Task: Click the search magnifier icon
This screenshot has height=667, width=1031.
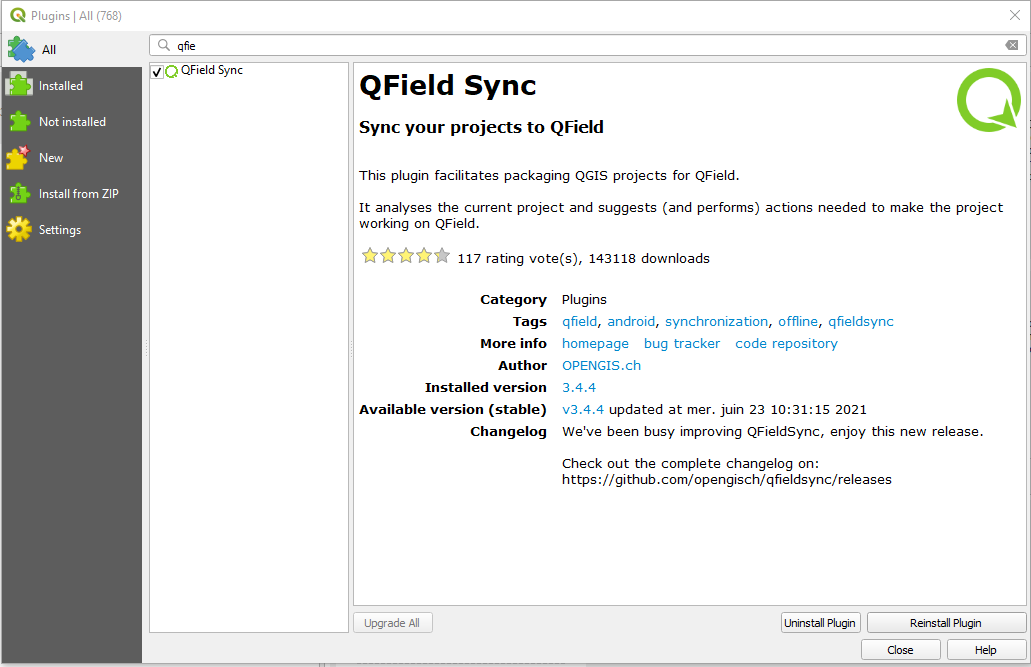Action: pyautogui.click(x=164, y=45)
